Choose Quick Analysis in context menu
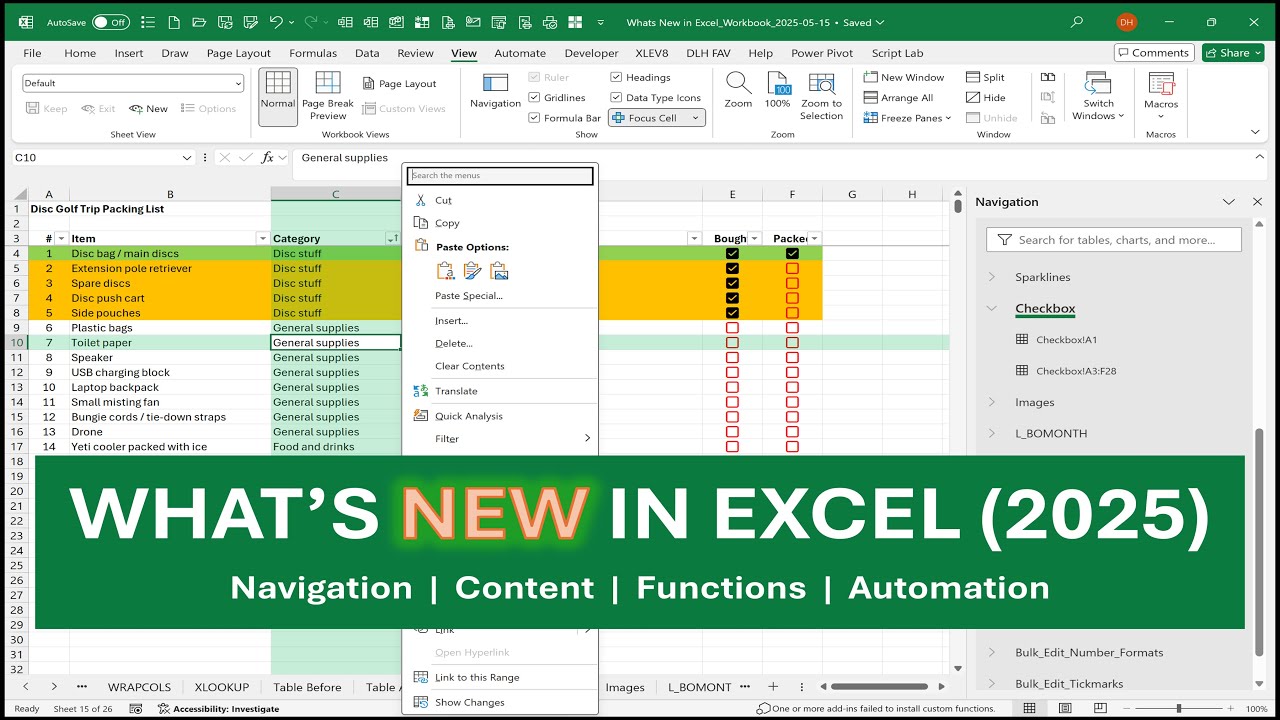Screen dimensions: 1280x720 500,416
